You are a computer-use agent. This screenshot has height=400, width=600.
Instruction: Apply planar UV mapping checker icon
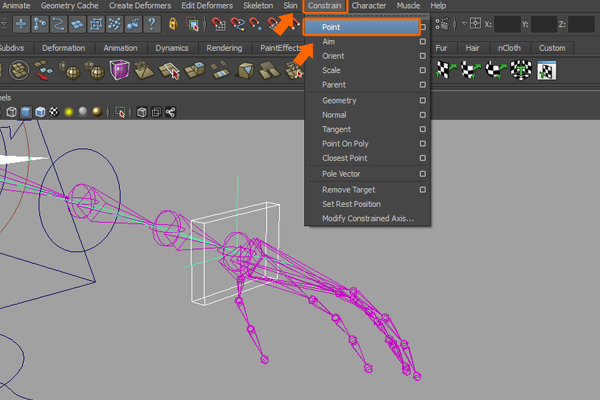click(446, 70)
